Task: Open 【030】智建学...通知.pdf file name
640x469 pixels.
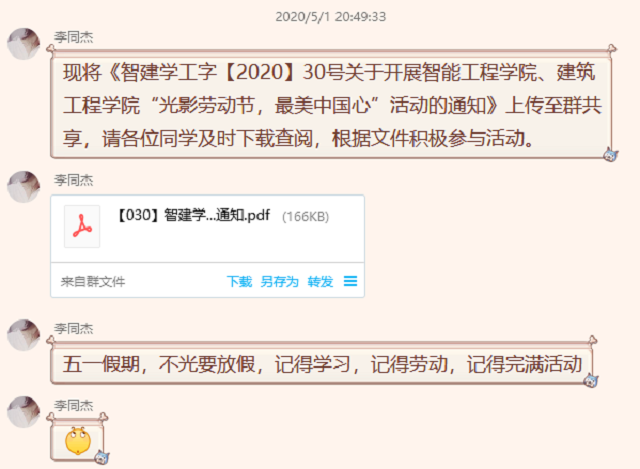Action: [x=194, y=215]
